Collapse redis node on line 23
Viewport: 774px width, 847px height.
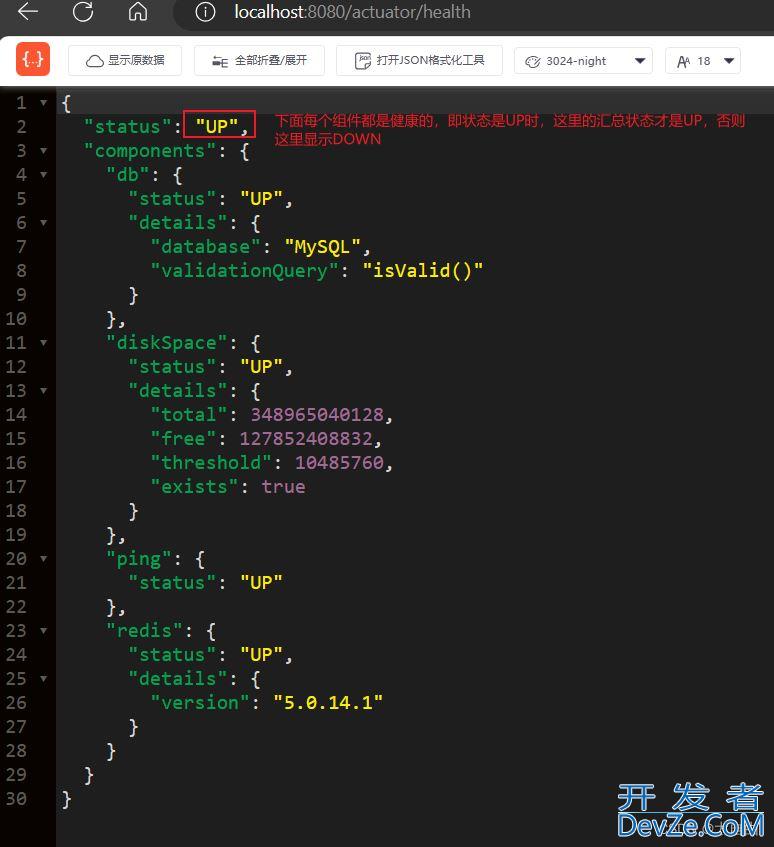43,630
